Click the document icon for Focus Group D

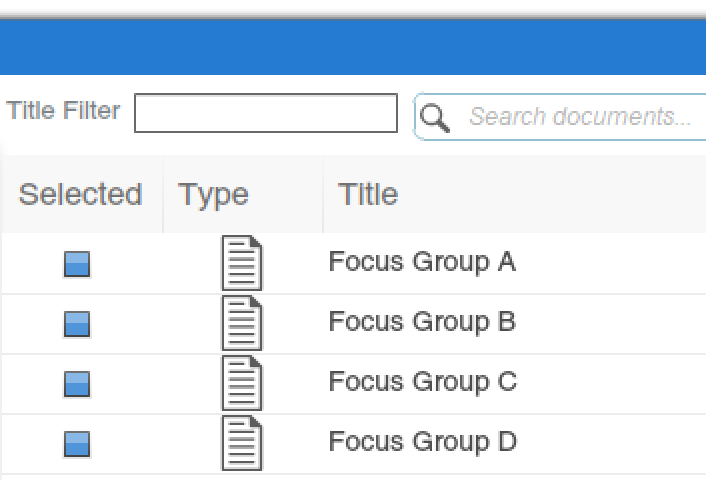[x=242, y=443]
